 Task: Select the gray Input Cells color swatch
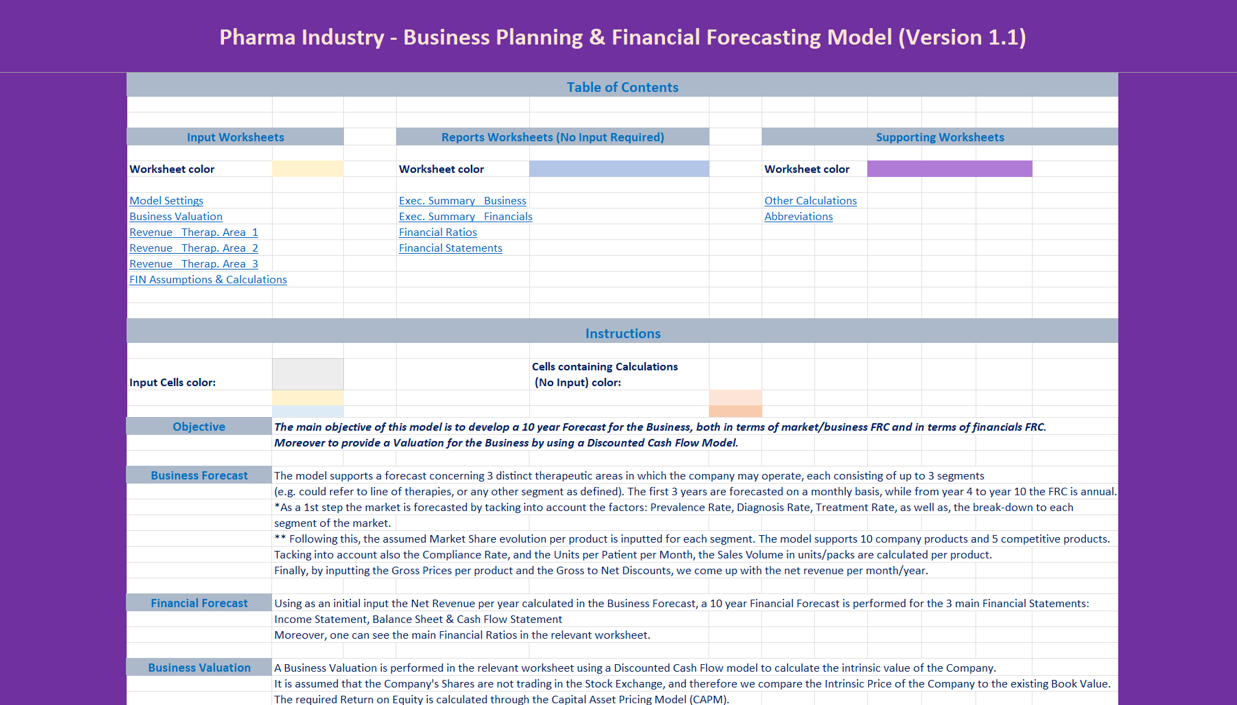[308, 374]
